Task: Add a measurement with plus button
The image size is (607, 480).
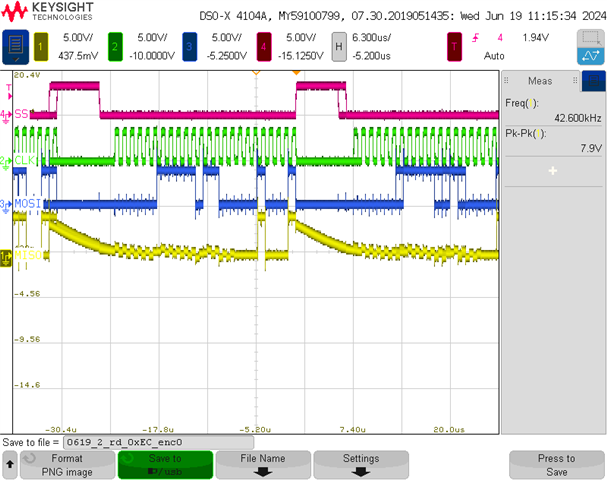Action: tap(553, 171)
